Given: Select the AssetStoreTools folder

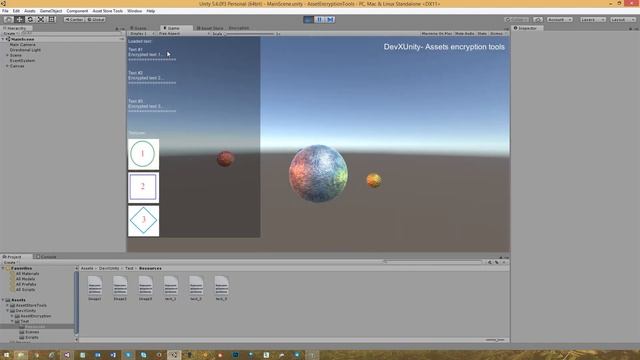Looking at the screenshot, I should (x=28, y=305).
